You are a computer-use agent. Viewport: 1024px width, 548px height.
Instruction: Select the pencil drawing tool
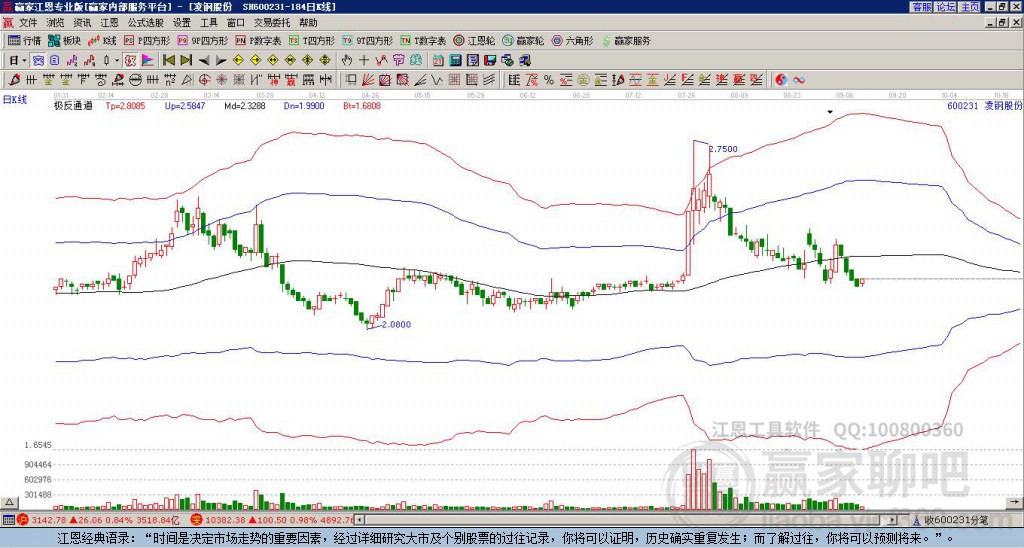pos(14,80)
